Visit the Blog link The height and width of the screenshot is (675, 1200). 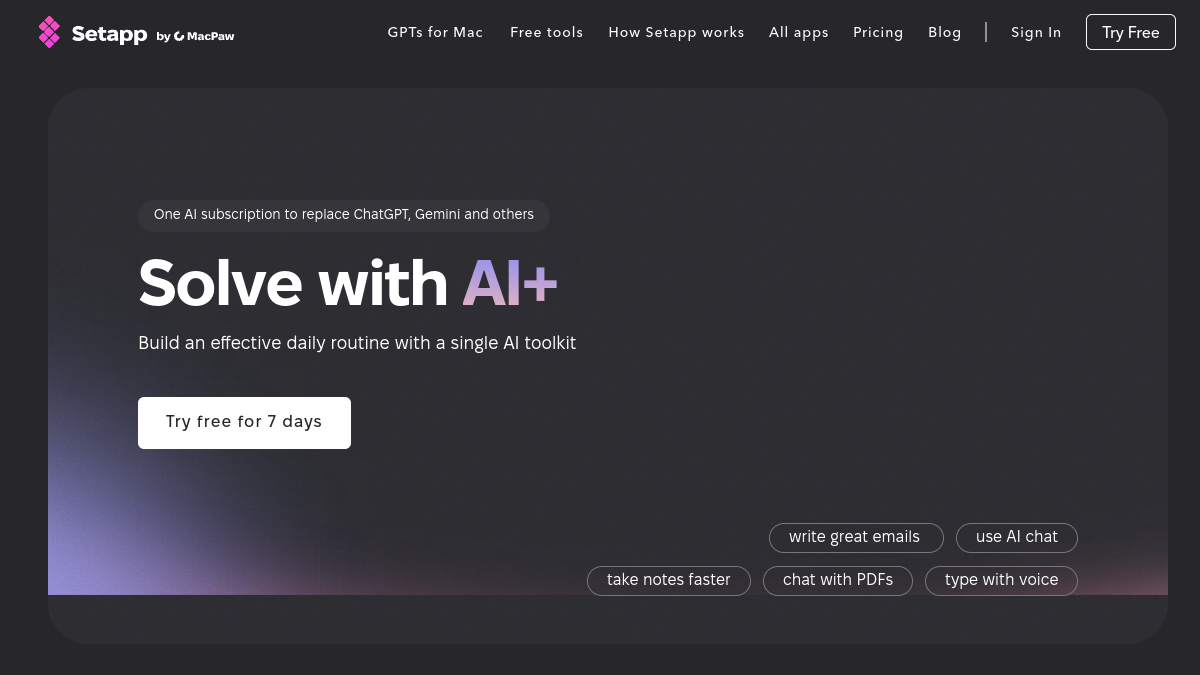click(x=945, y=32)
